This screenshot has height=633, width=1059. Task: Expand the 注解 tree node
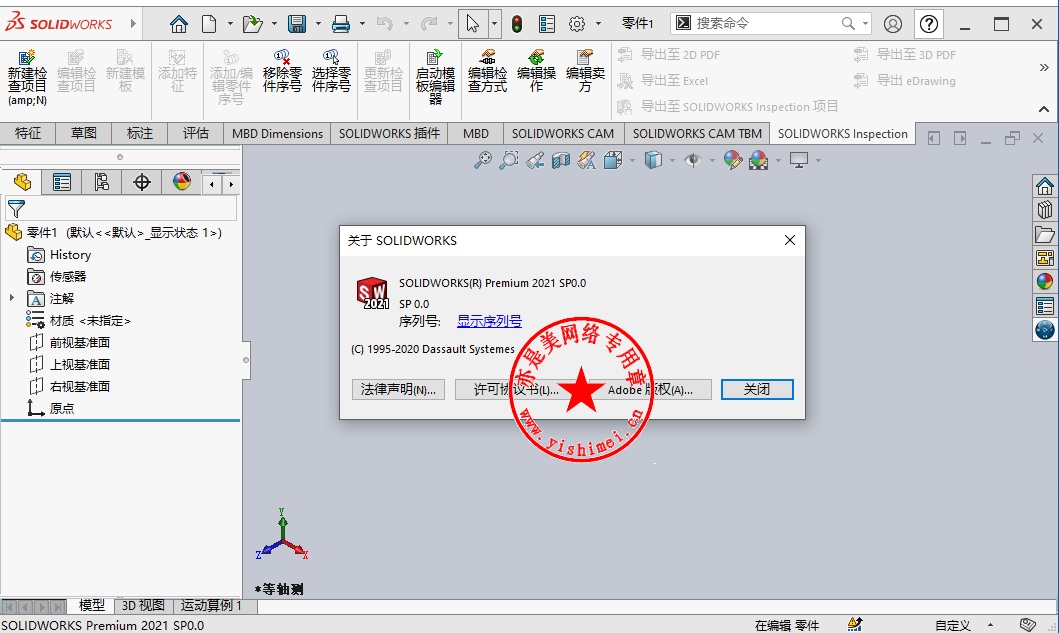click(11, 298)
